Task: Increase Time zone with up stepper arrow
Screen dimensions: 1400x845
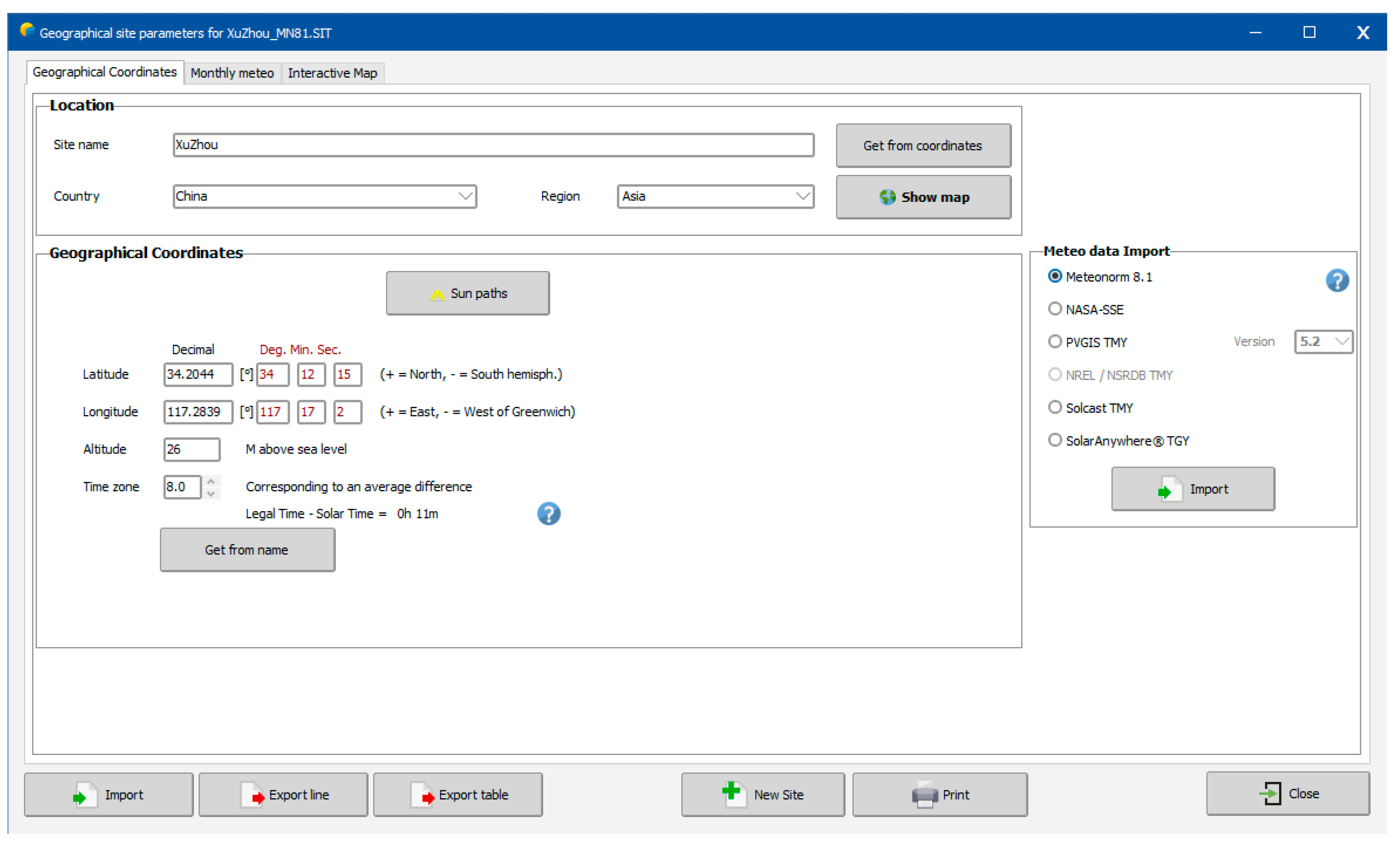Action: tap(211, 481)
